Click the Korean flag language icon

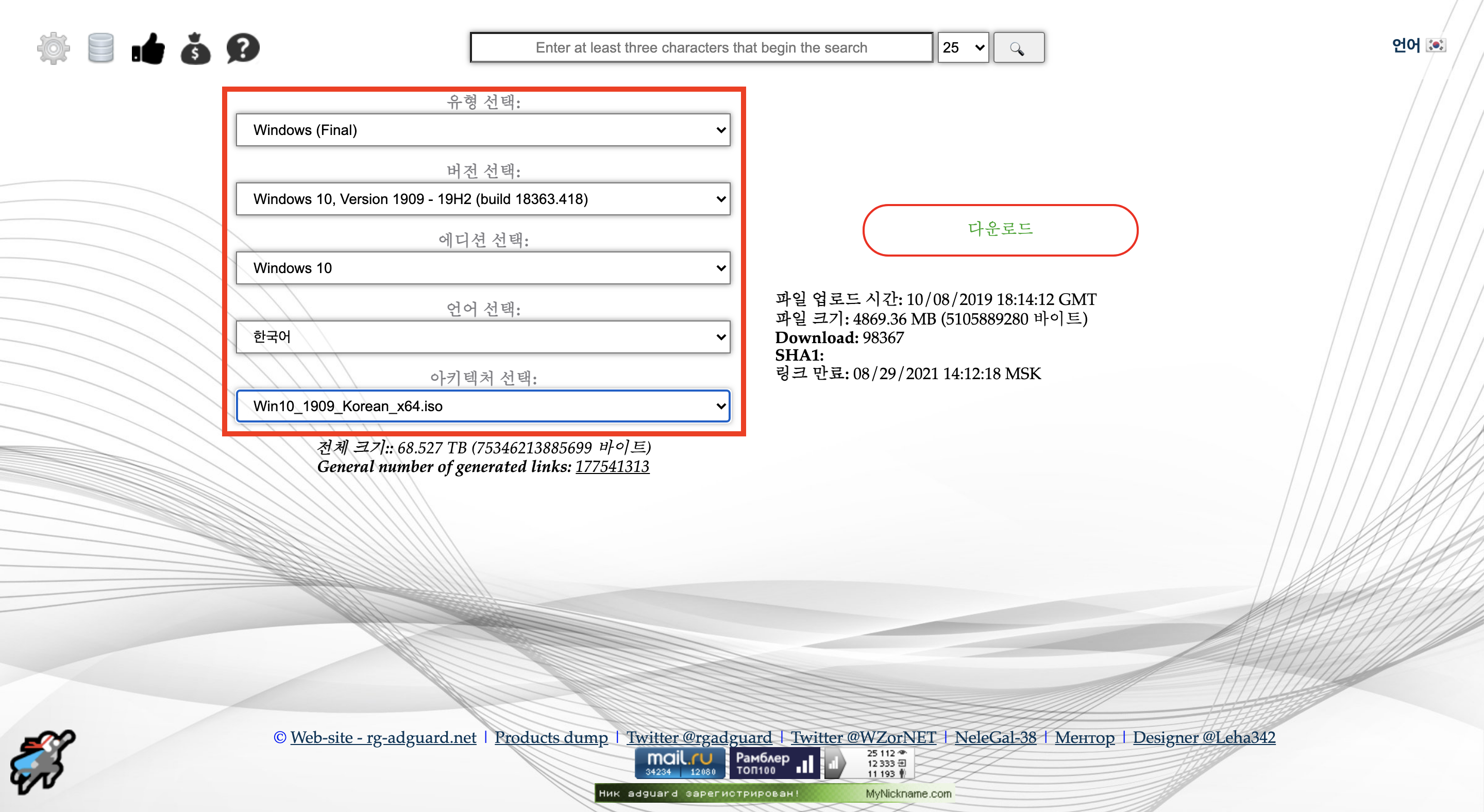1435,45
